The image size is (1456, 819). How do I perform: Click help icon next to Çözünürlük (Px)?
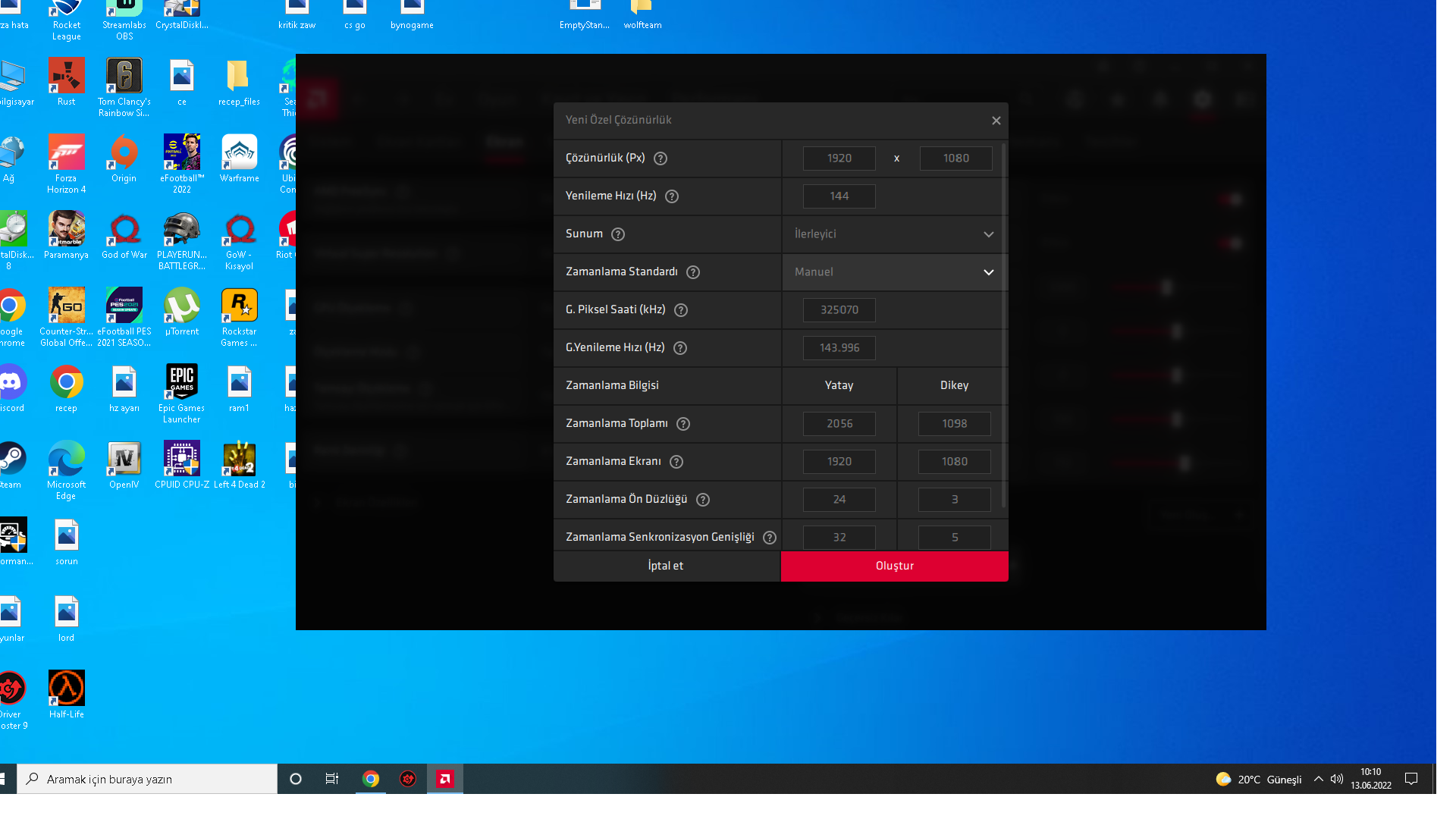tap(661, 158)
